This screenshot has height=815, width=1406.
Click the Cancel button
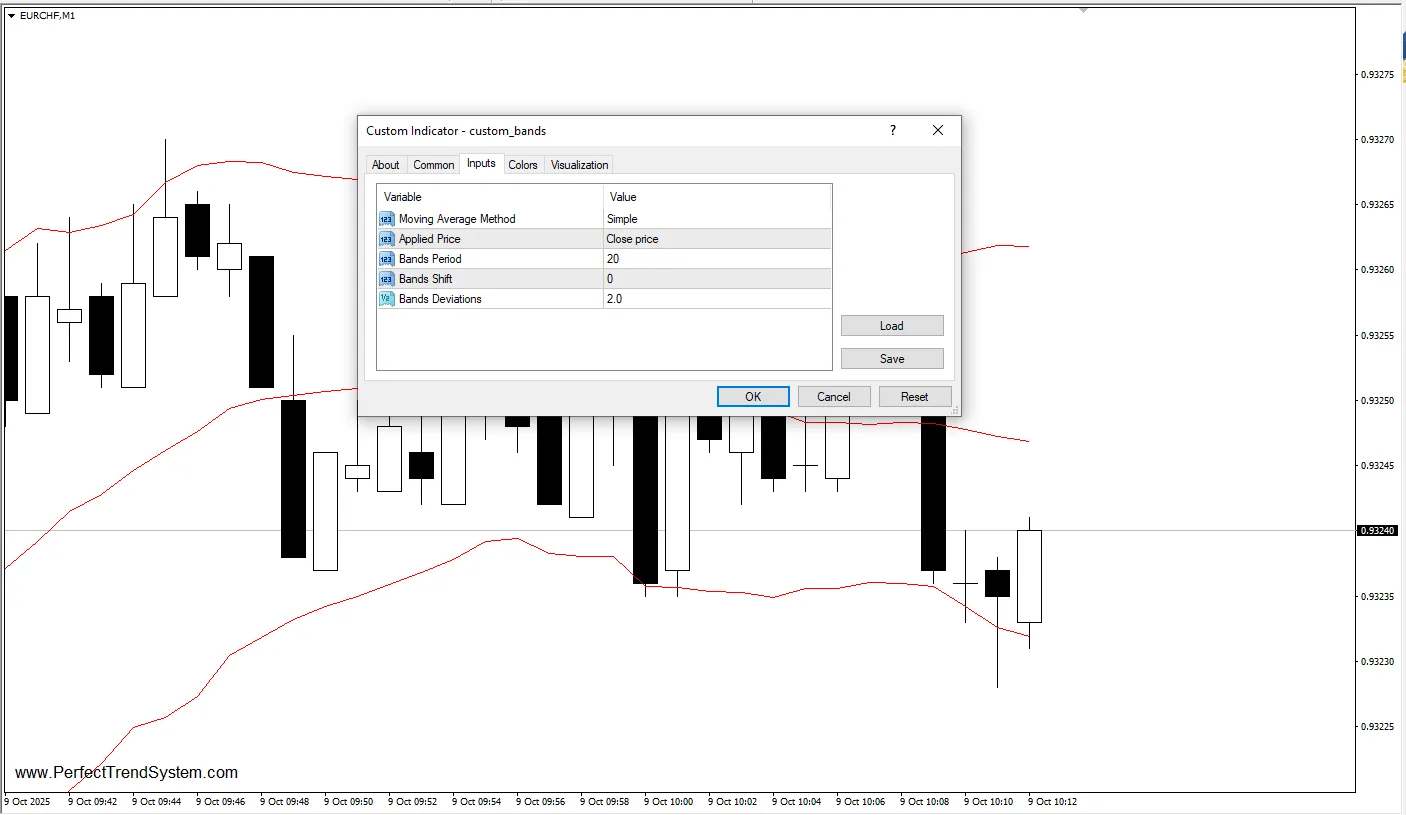834,397
